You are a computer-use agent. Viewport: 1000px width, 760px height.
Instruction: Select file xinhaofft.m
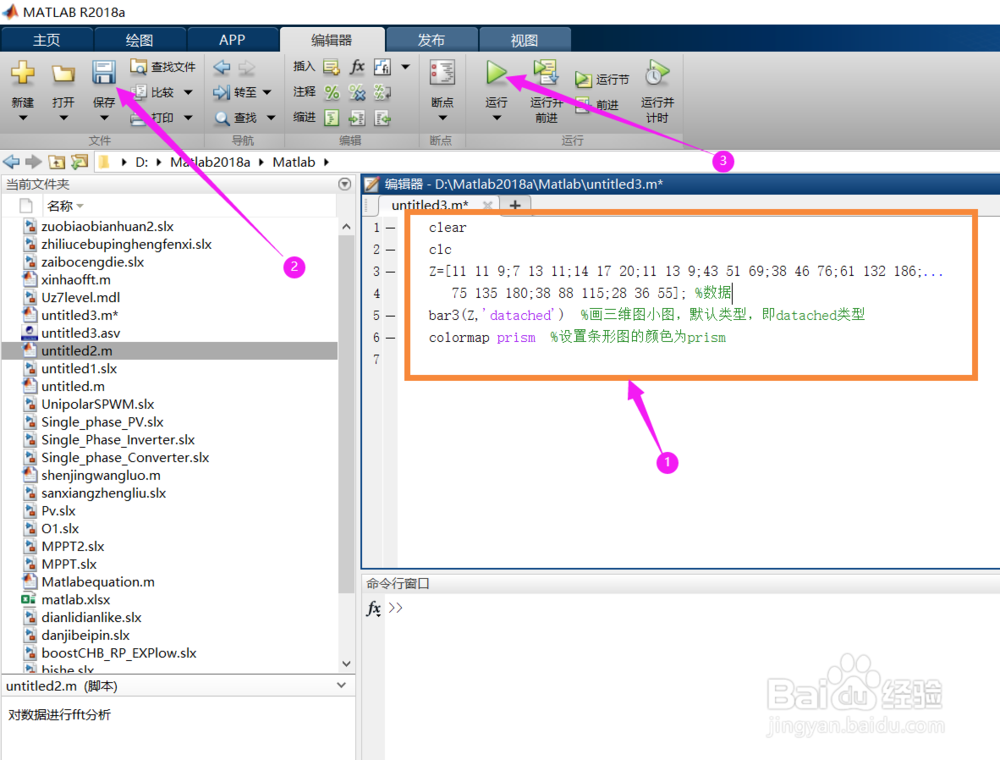pyautogui.click(x=76, y=279)
